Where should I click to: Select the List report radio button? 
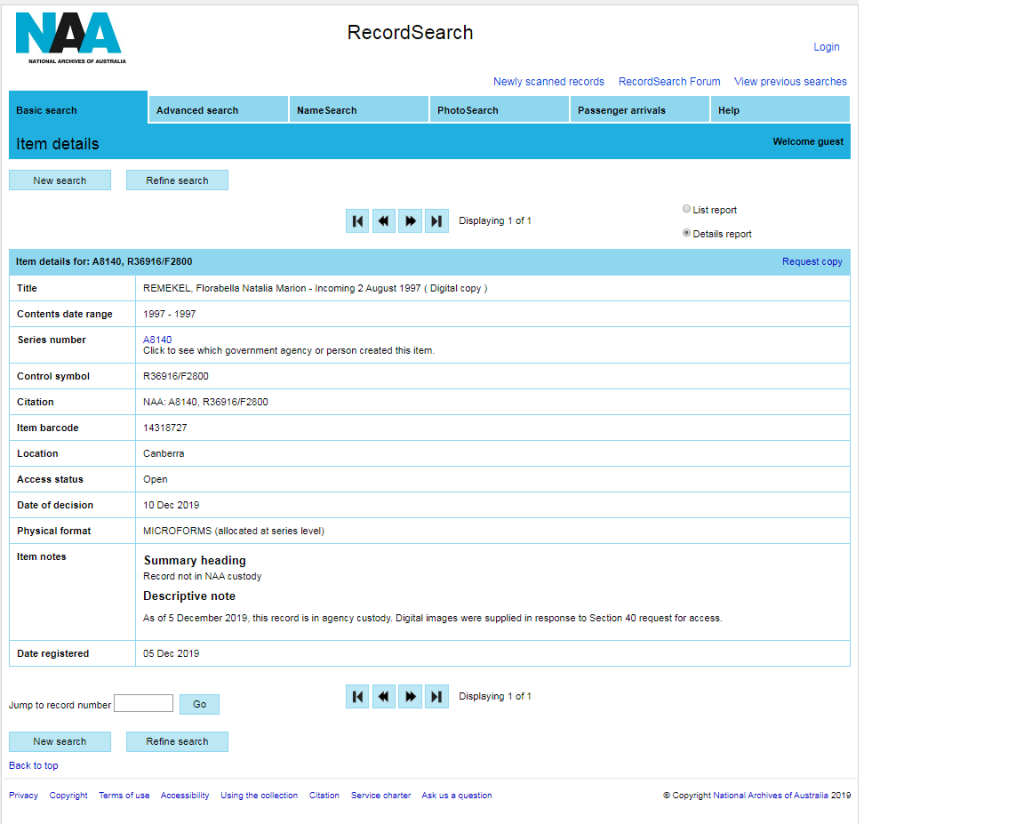(686, 209)
